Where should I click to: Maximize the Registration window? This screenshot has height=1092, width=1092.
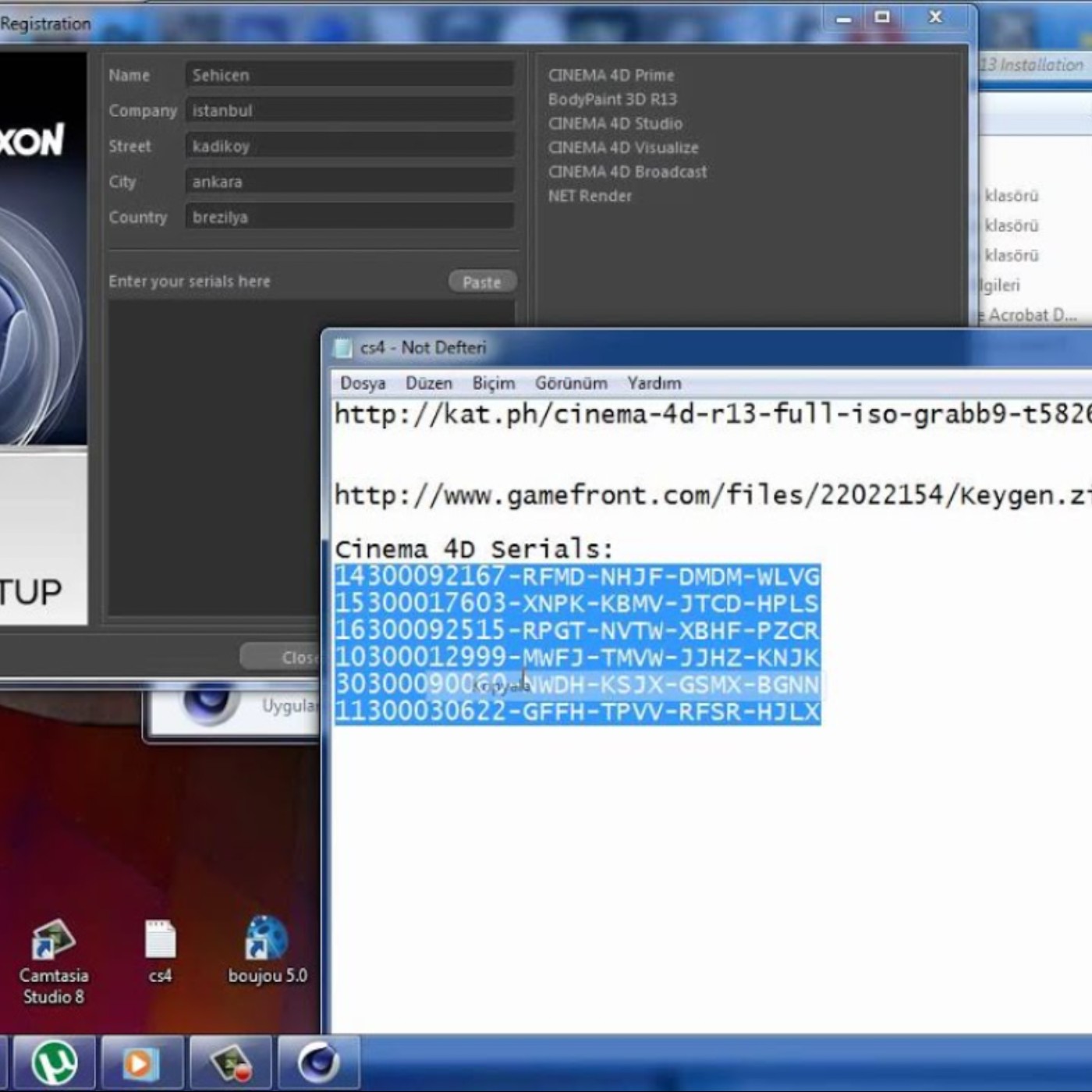click(x=882, y=17)
